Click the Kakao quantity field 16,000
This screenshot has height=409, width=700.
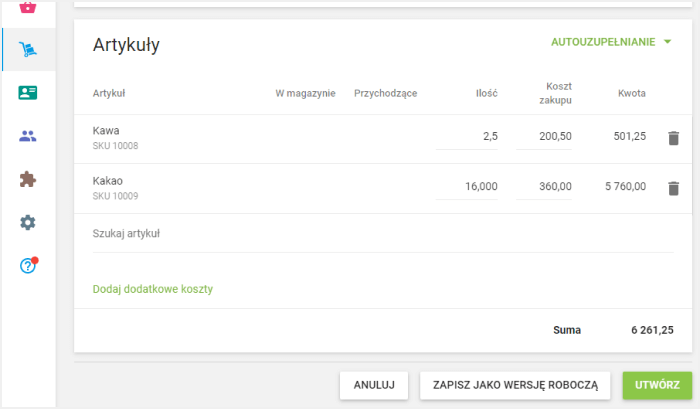tap(467, 187)
